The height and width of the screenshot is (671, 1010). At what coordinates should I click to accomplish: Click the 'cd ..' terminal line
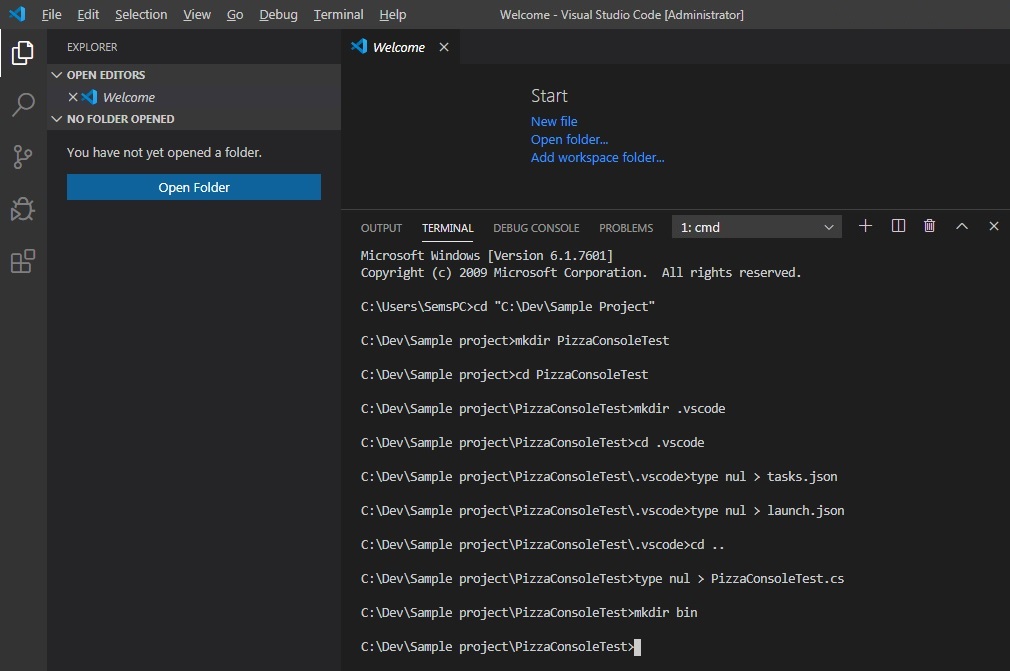point(542,545)
